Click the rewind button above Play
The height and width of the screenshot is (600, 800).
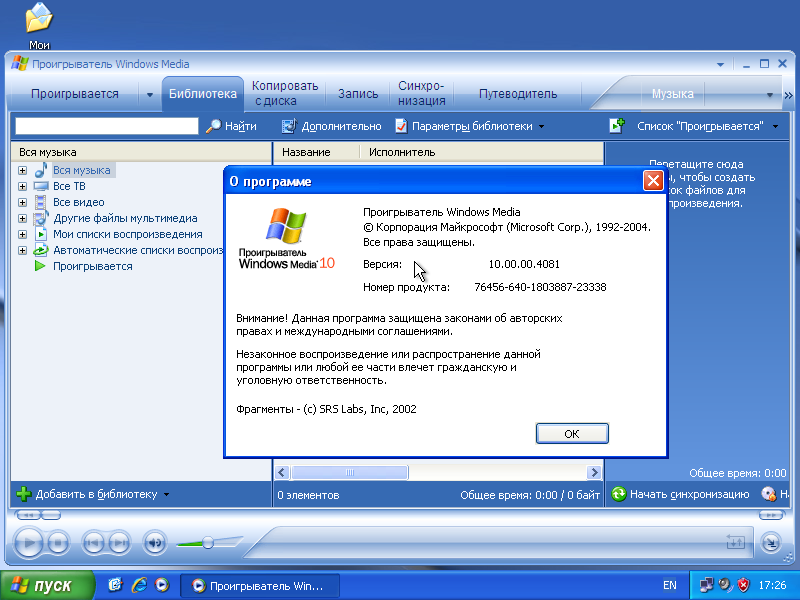(x=28, y=515)
